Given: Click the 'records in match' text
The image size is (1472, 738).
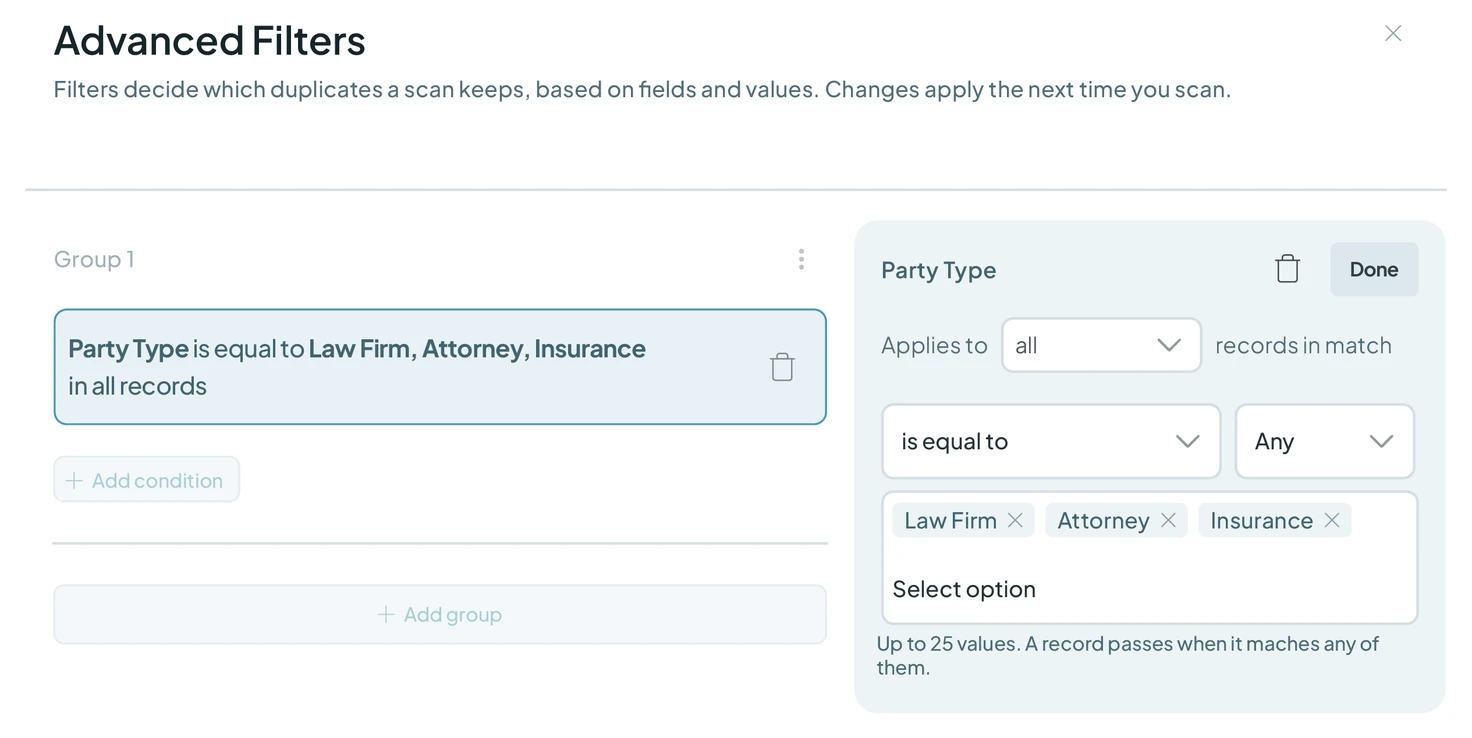Looking at the screenshot, I should click(x=1303, y=345).
